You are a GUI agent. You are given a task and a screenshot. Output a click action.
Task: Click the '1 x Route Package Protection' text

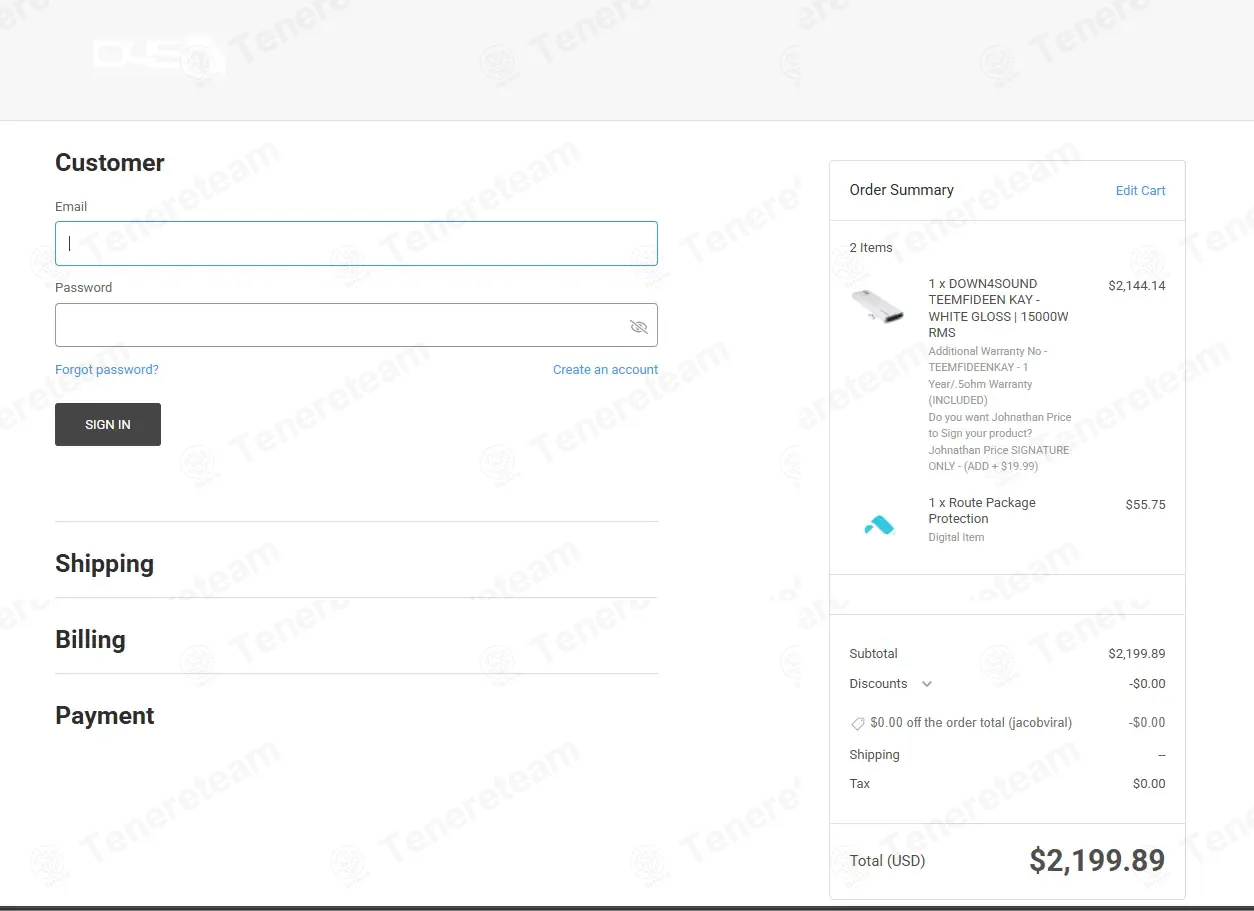click(982, 511)
